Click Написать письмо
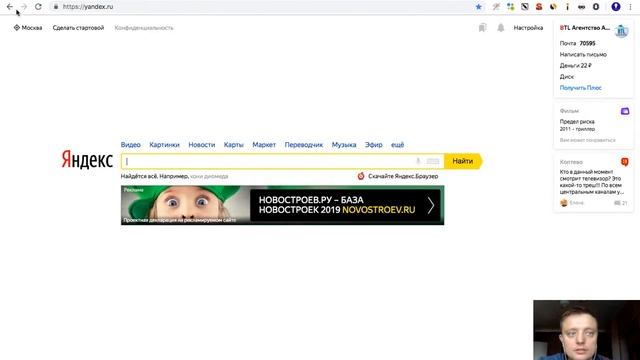This screenshot has width=640, height=360. [583, 54]
